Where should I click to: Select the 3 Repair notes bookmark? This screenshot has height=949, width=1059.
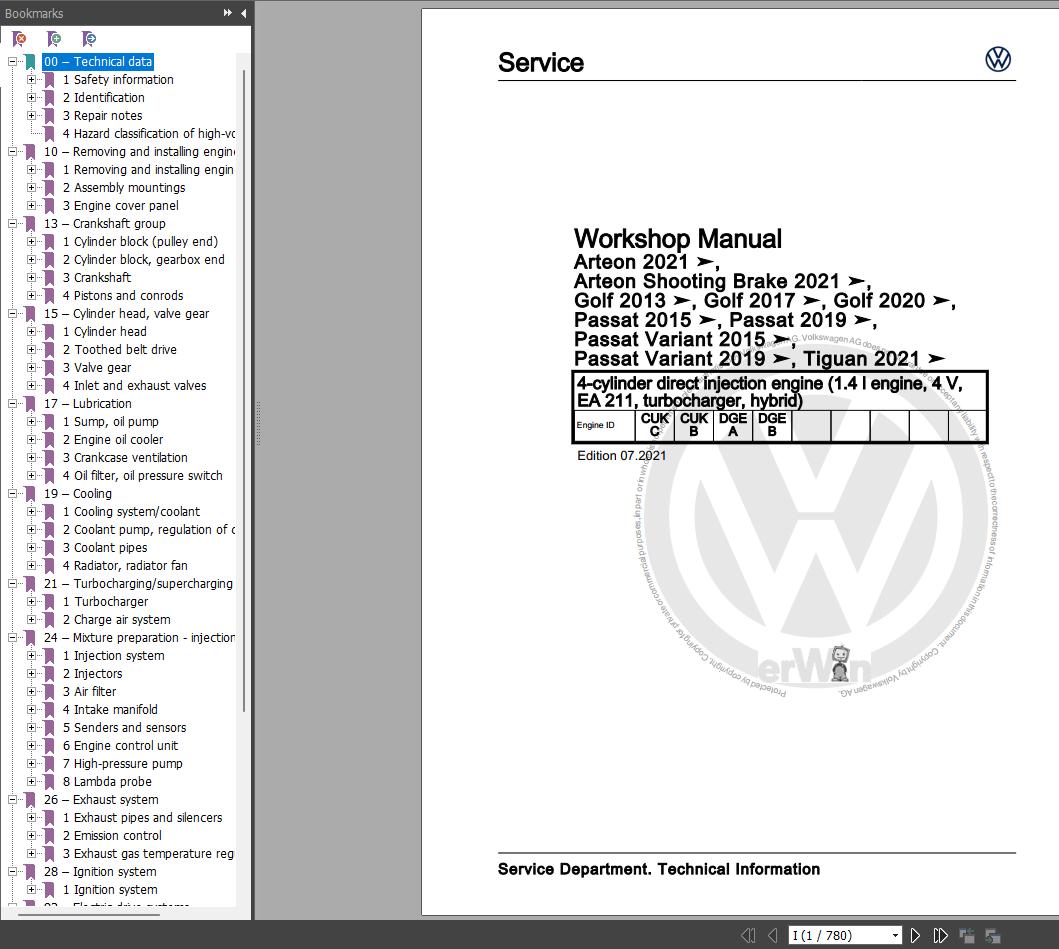[x=102, y=116]
